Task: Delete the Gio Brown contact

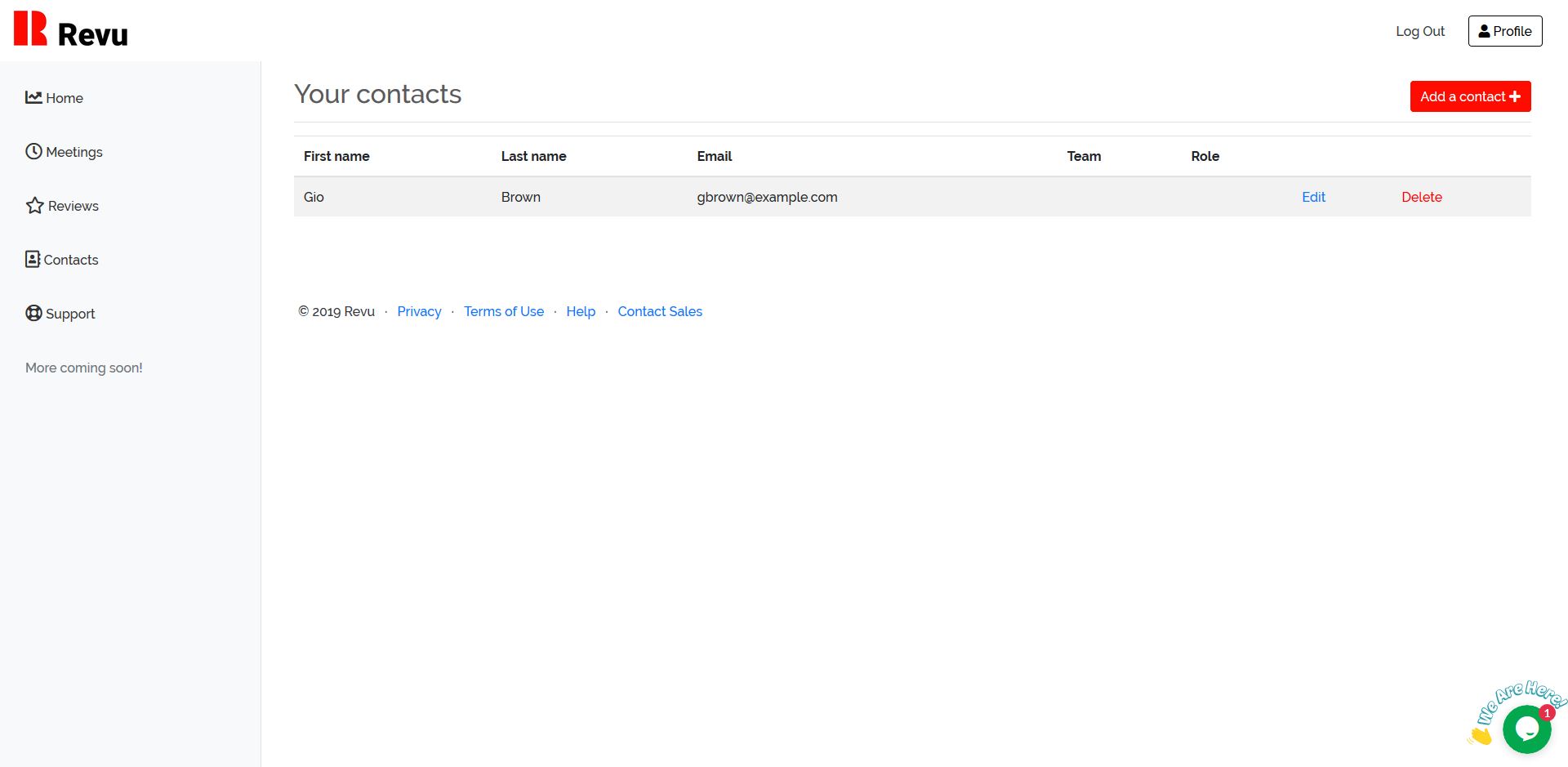Action: pyautogui.click(x=1422, y=197)
